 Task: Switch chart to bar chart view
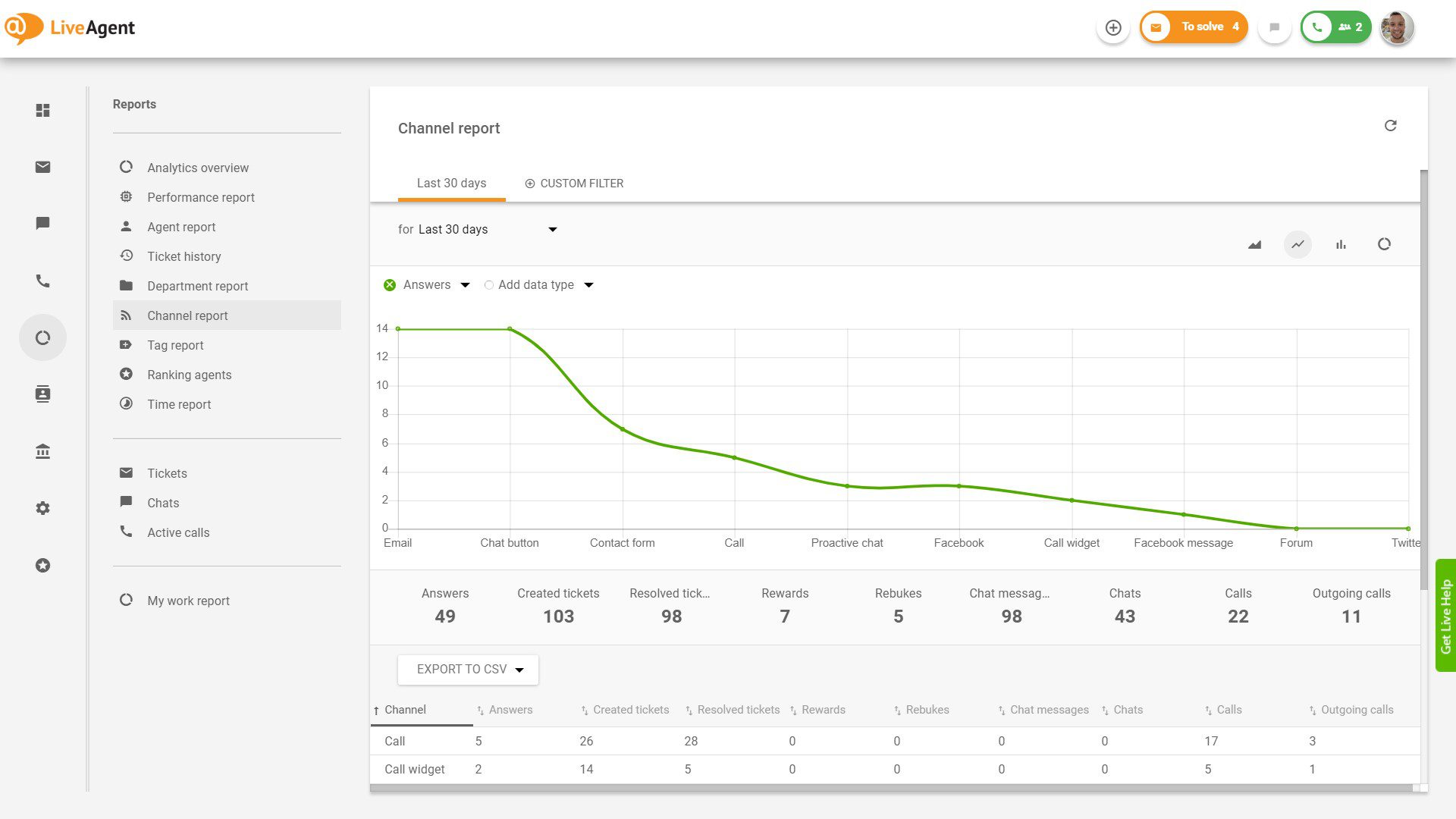[1341, 244]
